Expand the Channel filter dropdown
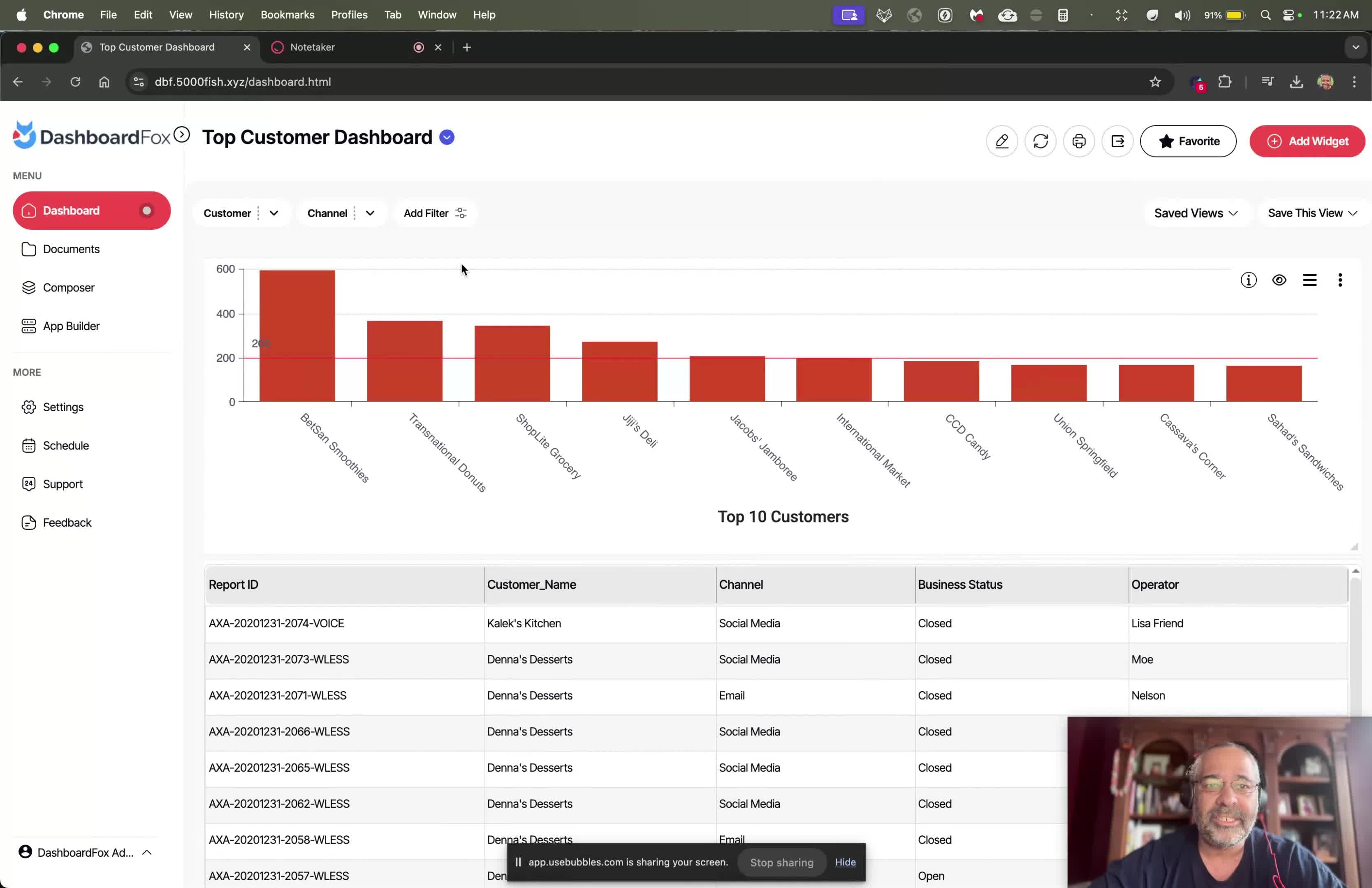 (x=370, y=213)
